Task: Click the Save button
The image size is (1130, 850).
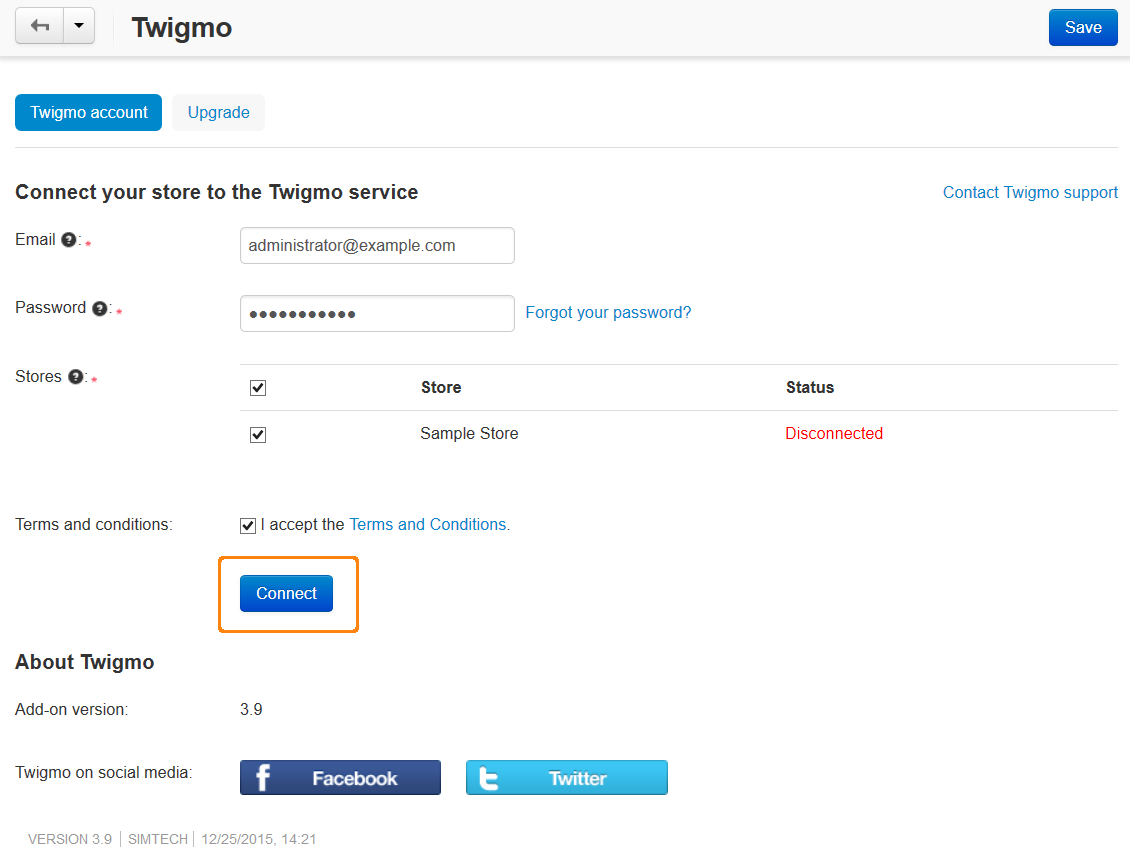Action: tap(1083, 27)
